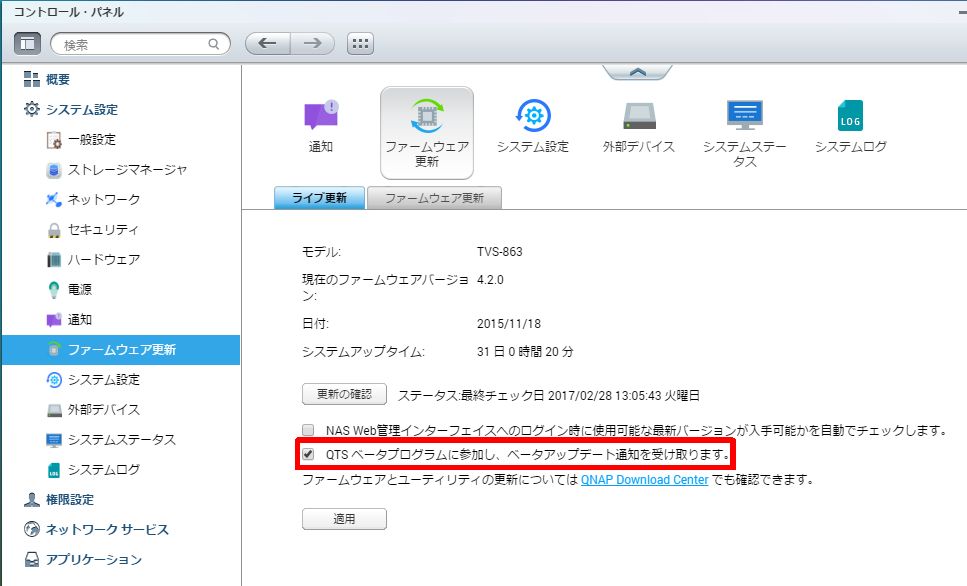Select ファームウェア更新 in the sidebar
The height and width of the screenshot is (586, 967).
click(x=121, y=350)
